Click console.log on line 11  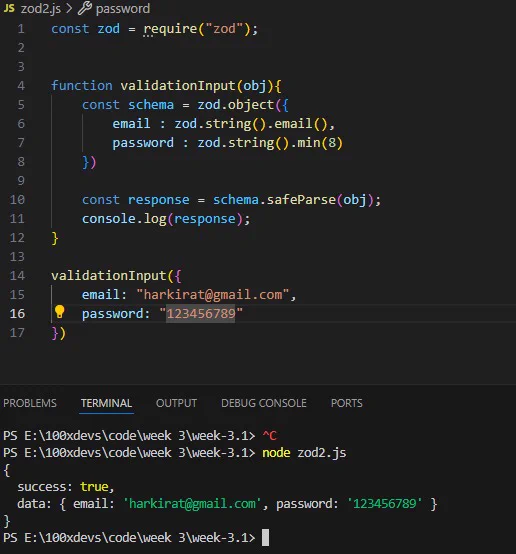pos(124,219)
